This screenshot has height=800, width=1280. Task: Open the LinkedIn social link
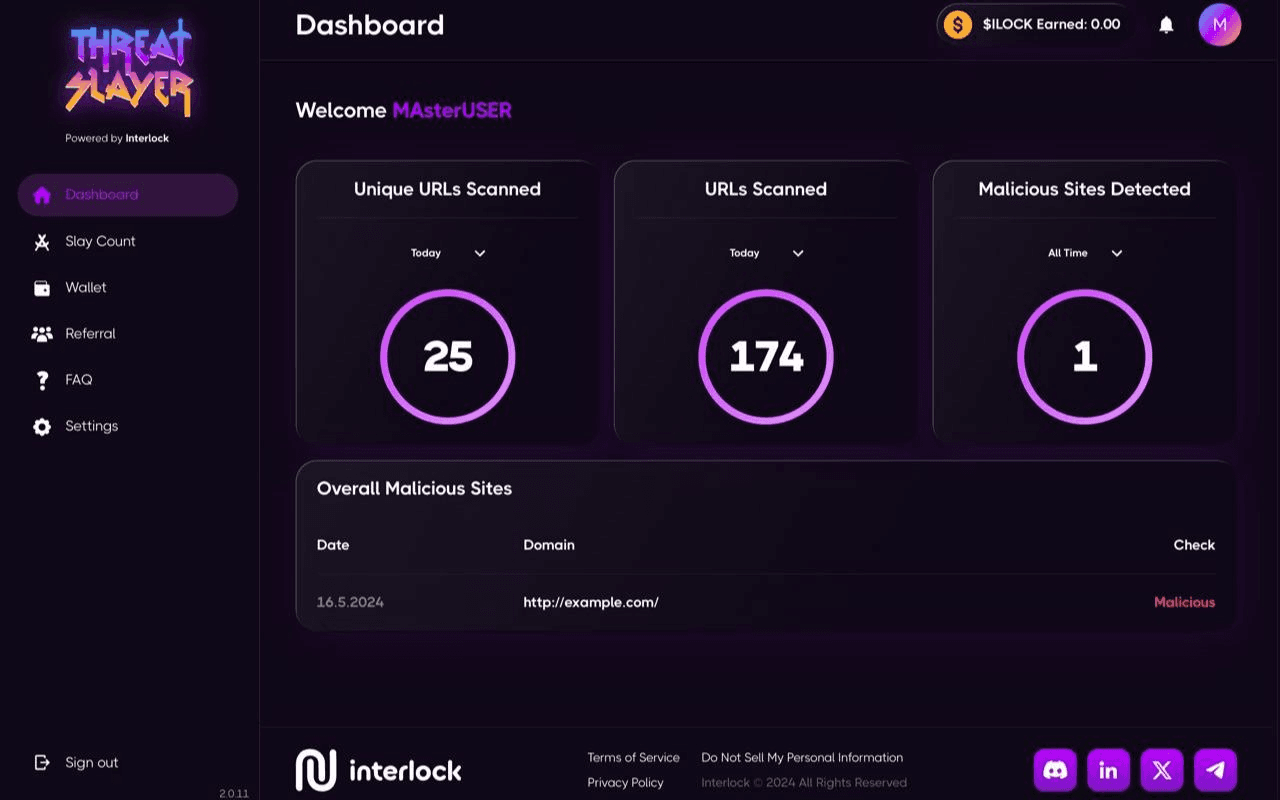pos(1108,770)
